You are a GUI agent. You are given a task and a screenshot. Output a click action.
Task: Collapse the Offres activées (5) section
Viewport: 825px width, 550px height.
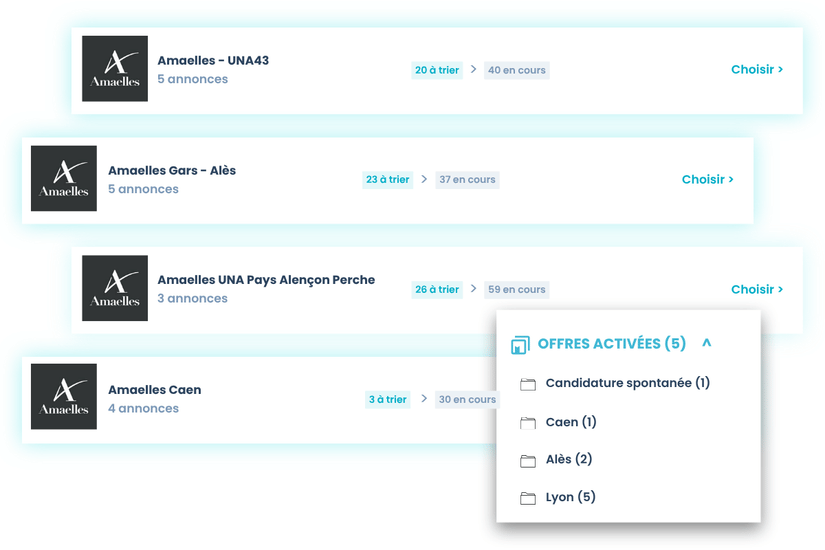coord(707,343)
